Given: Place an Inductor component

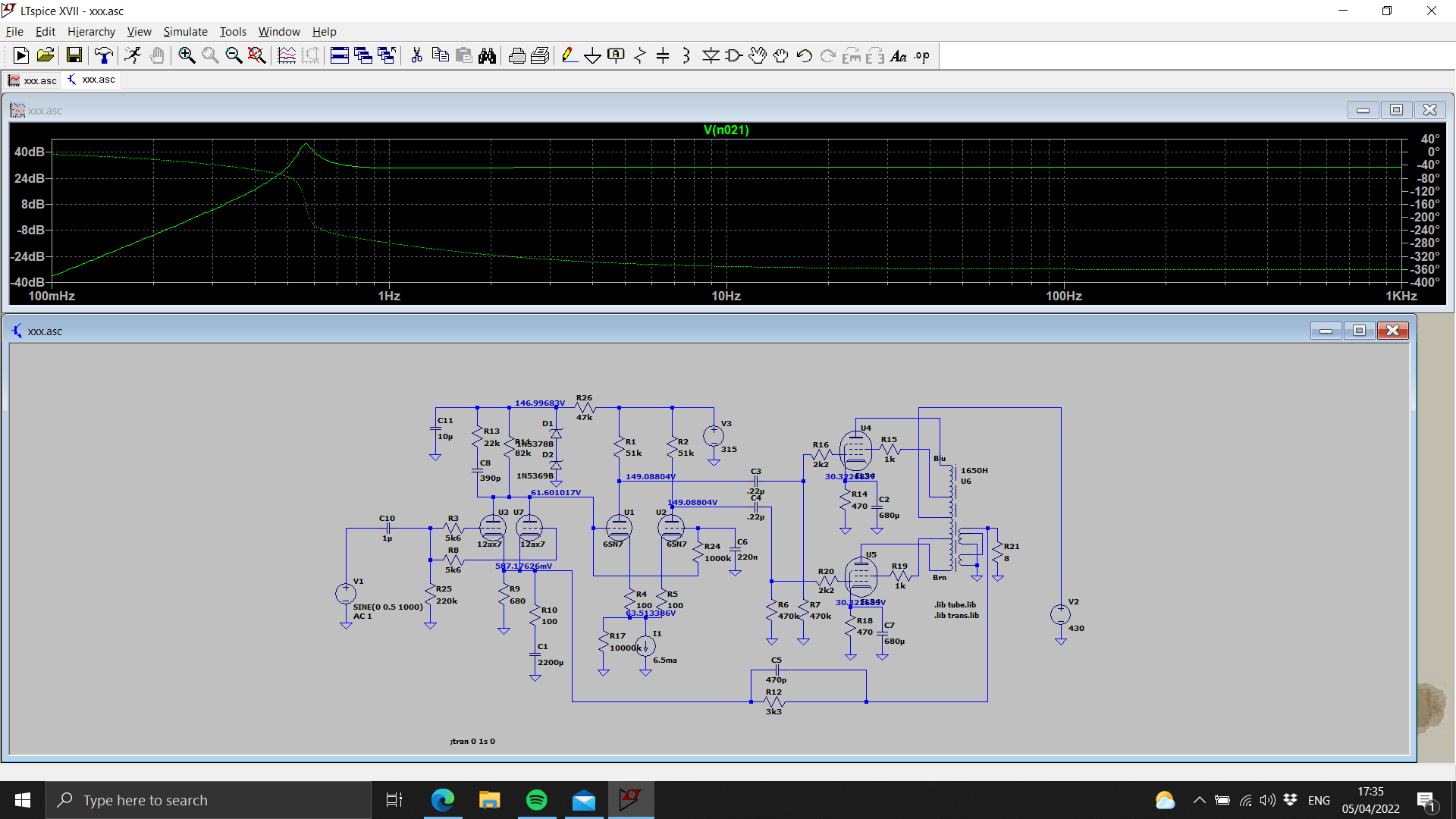Looking at the screenshot, I should (686, 55).
